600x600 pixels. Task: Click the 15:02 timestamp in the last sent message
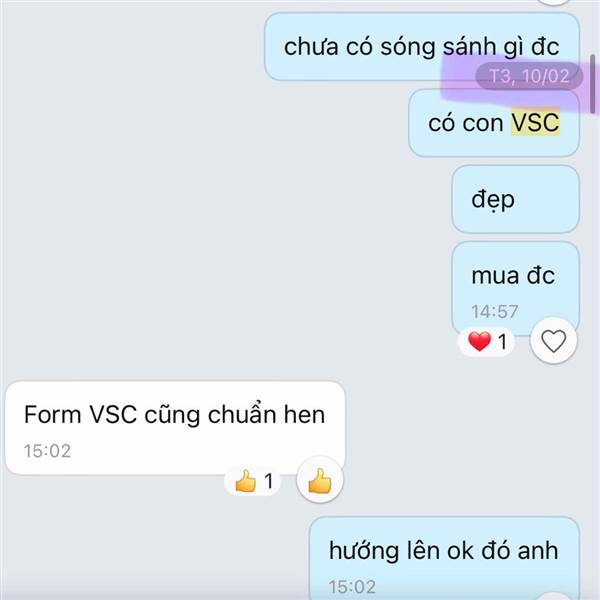pyautogui.click(x=352, y=587)
